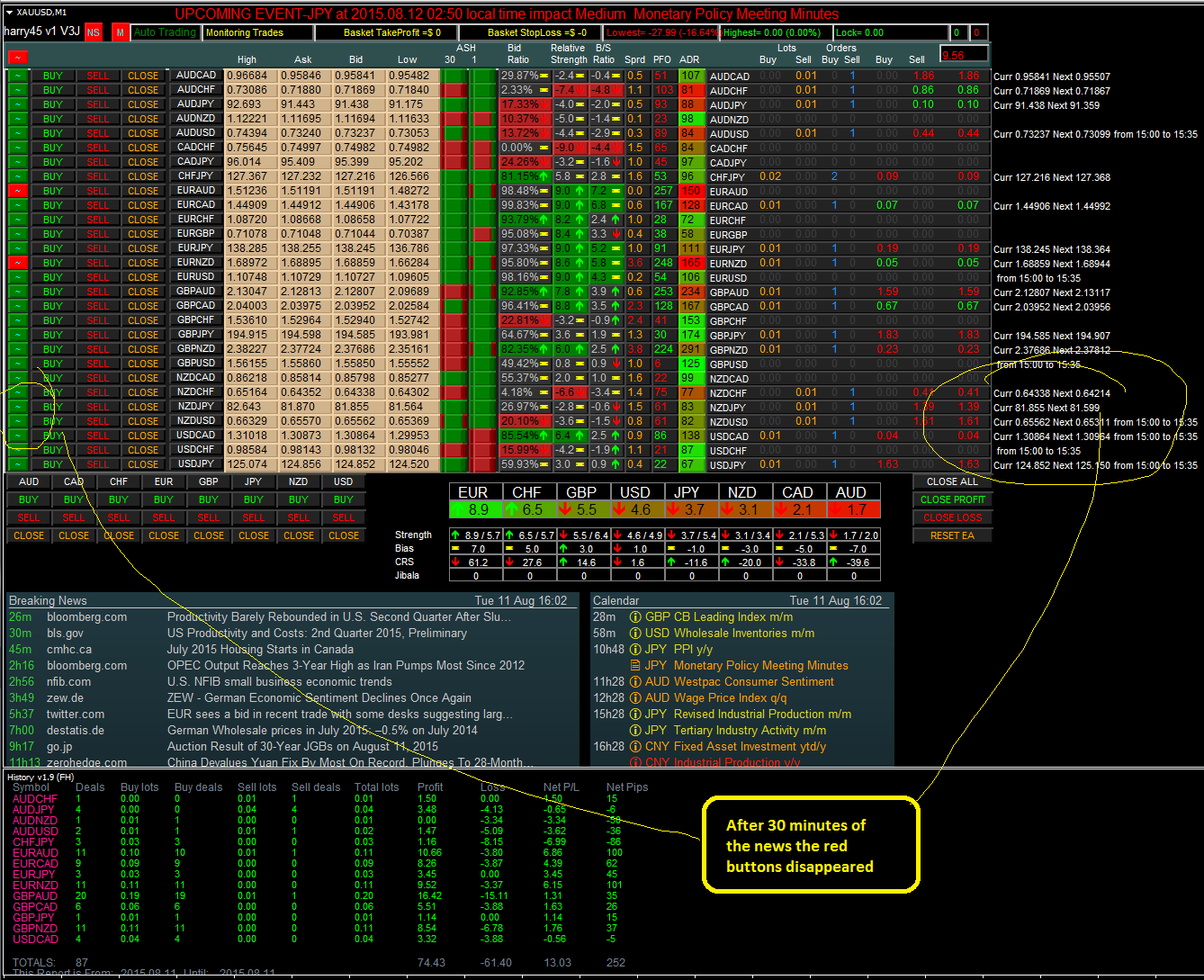
Task: Click the Basket TakeProfit field
Action: click(x=386, y=32)
